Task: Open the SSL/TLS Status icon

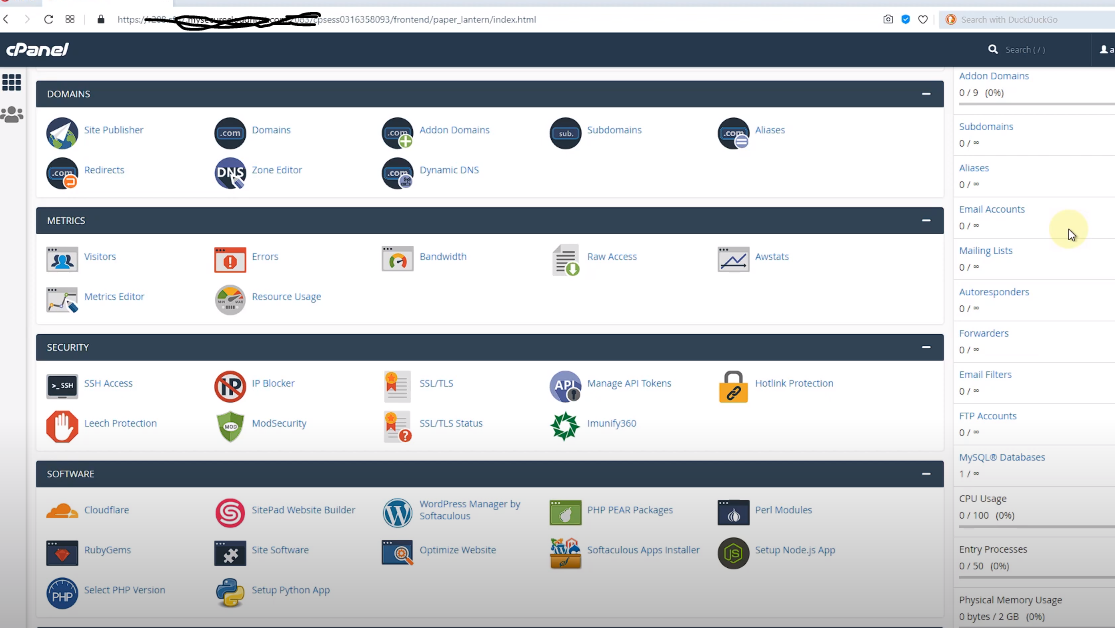Action: [398, 426]
